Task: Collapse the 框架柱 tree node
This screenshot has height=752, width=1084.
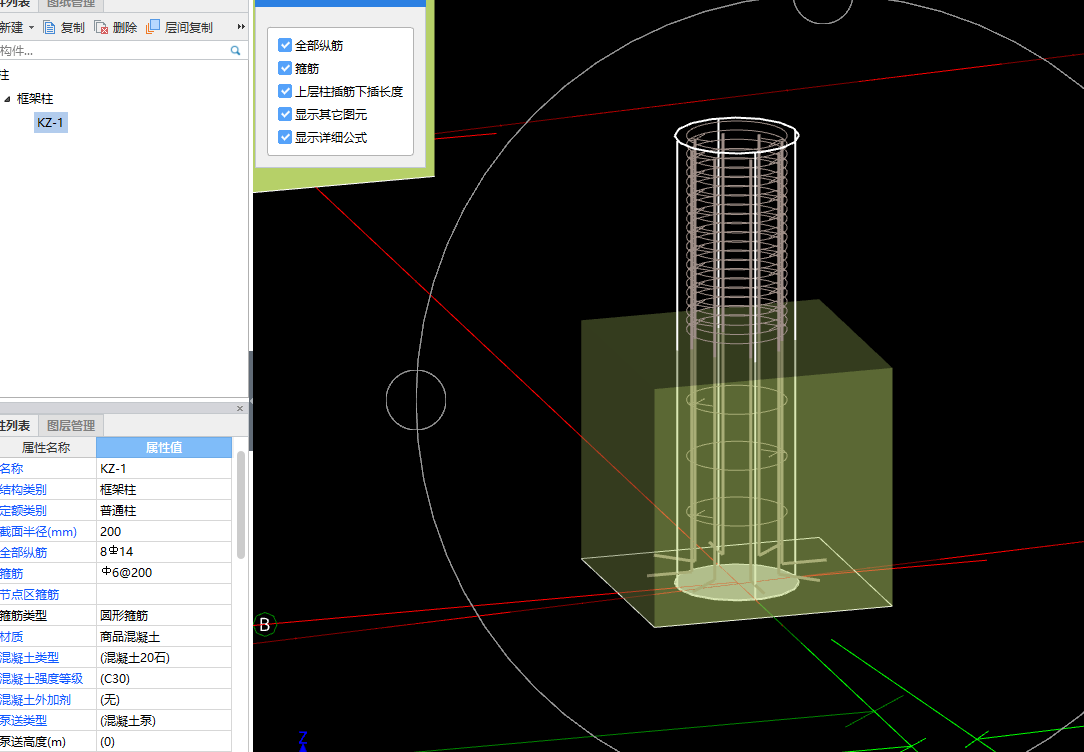Action: (8, 99)
